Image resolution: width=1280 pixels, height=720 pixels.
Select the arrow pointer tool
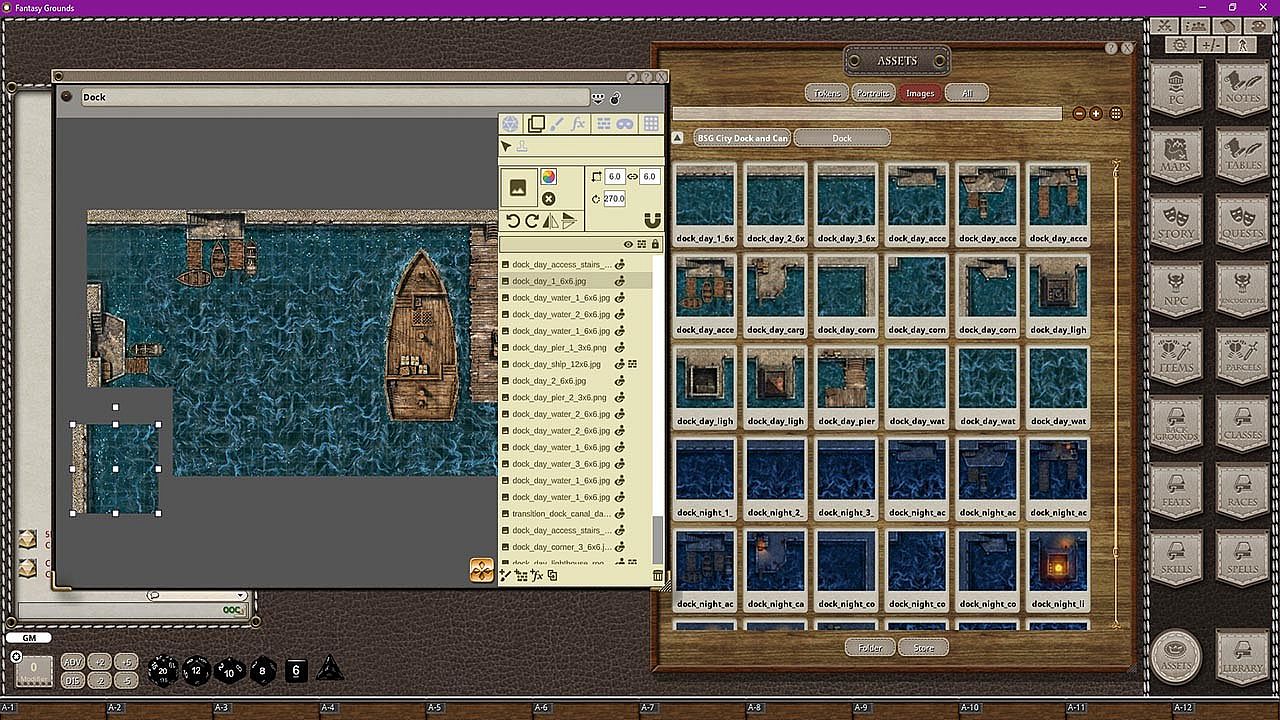point(506,147)
